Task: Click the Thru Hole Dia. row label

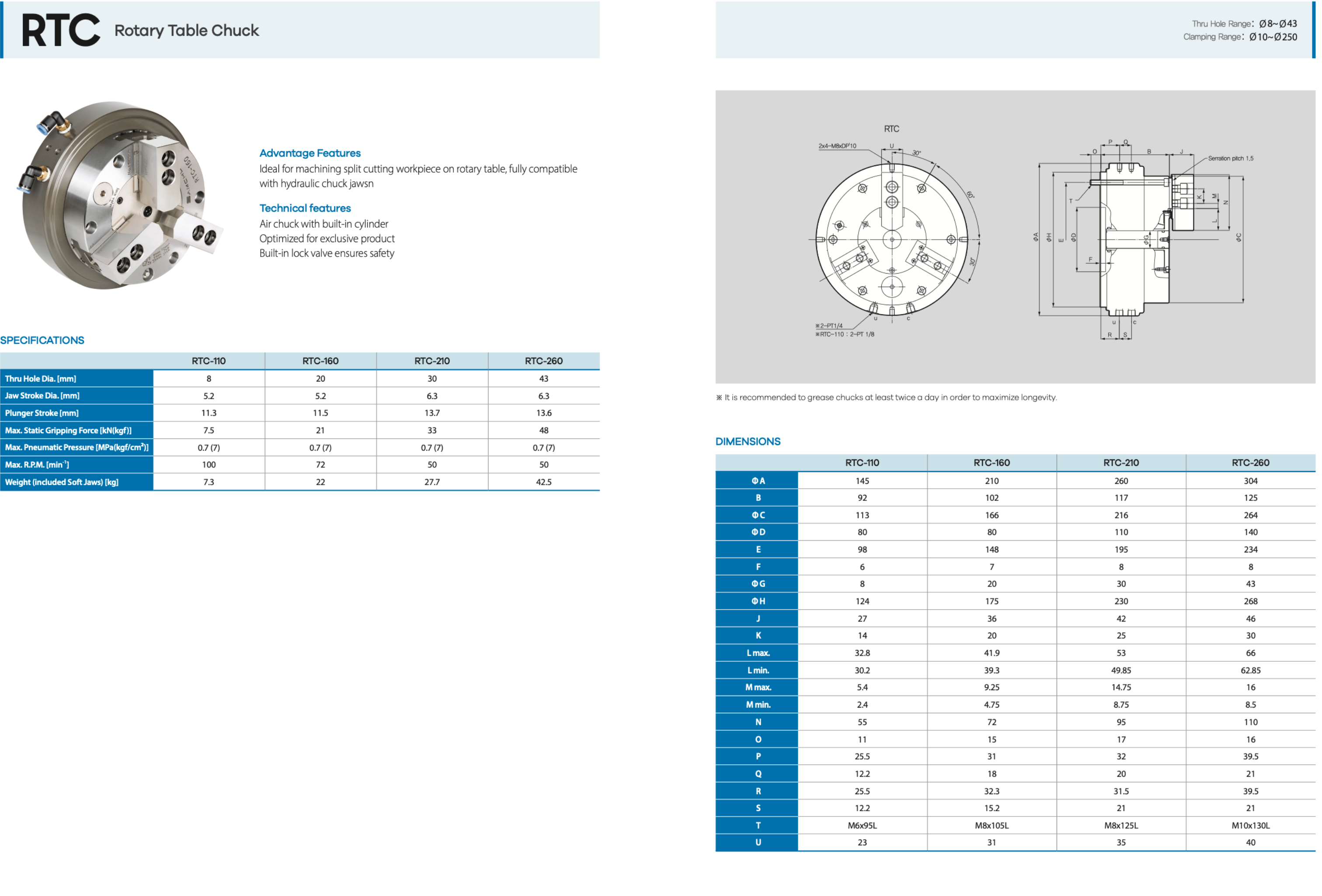Action: [x=40, y=379]
